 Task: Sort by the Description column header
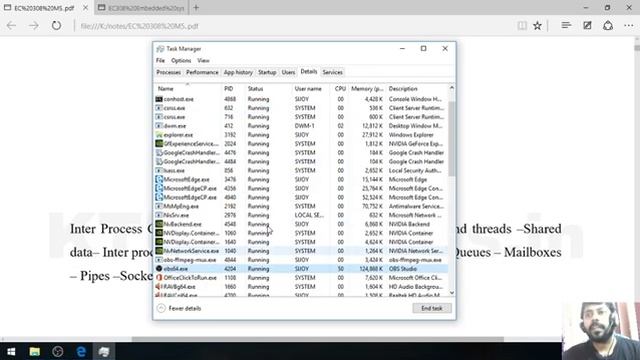pos(416,89)
